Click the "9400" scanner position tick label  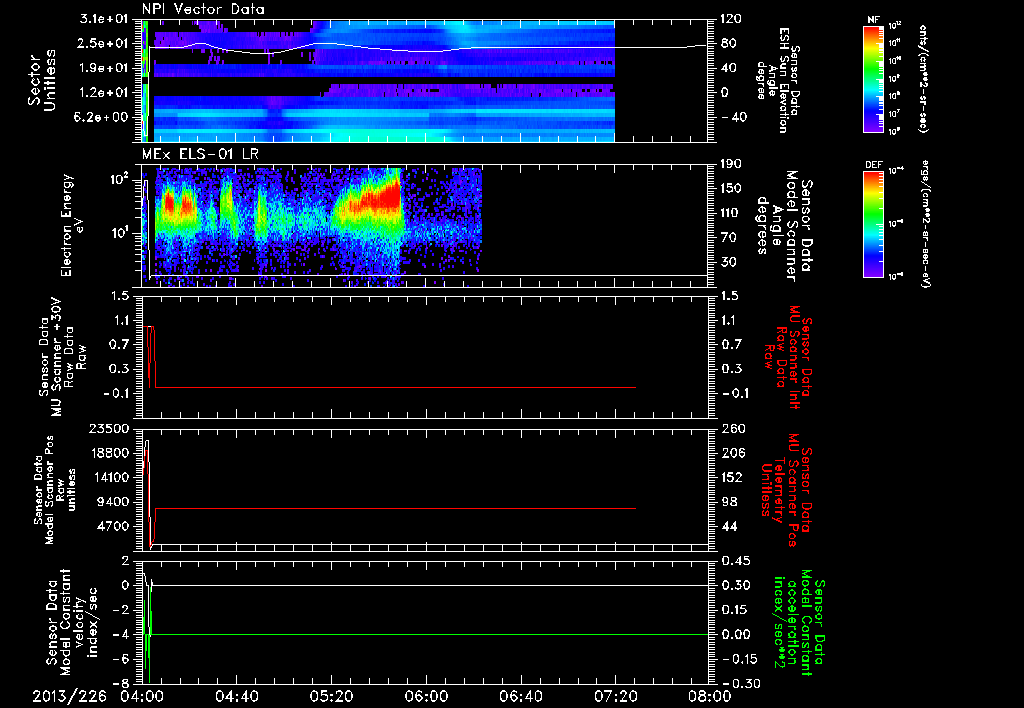click(x=114, y=502)
